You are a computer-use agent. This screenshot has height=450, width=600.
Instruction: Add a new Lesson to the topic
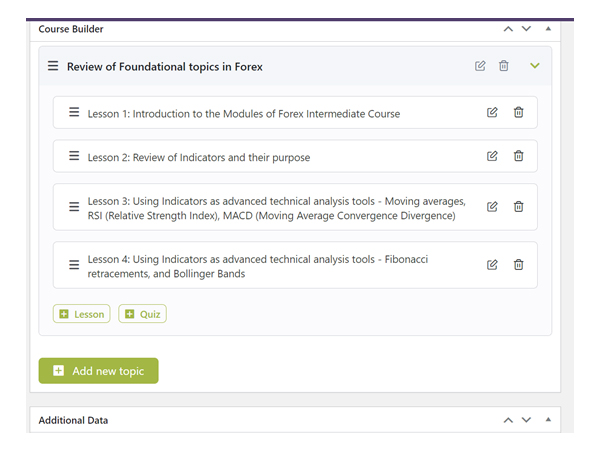82,314
